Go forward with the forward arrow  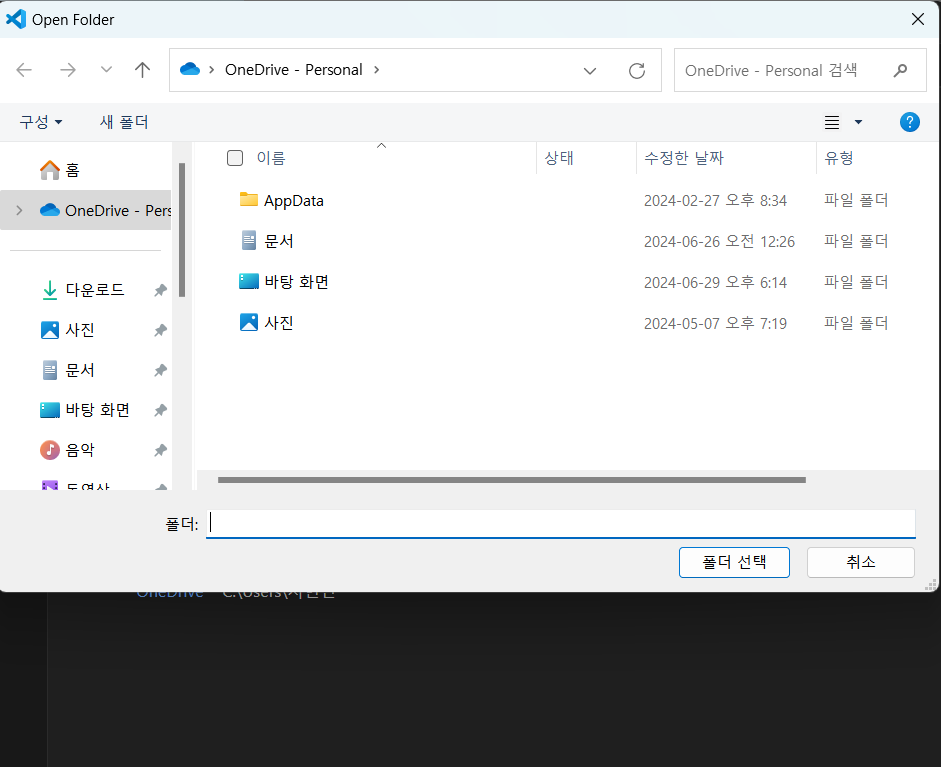68,70
